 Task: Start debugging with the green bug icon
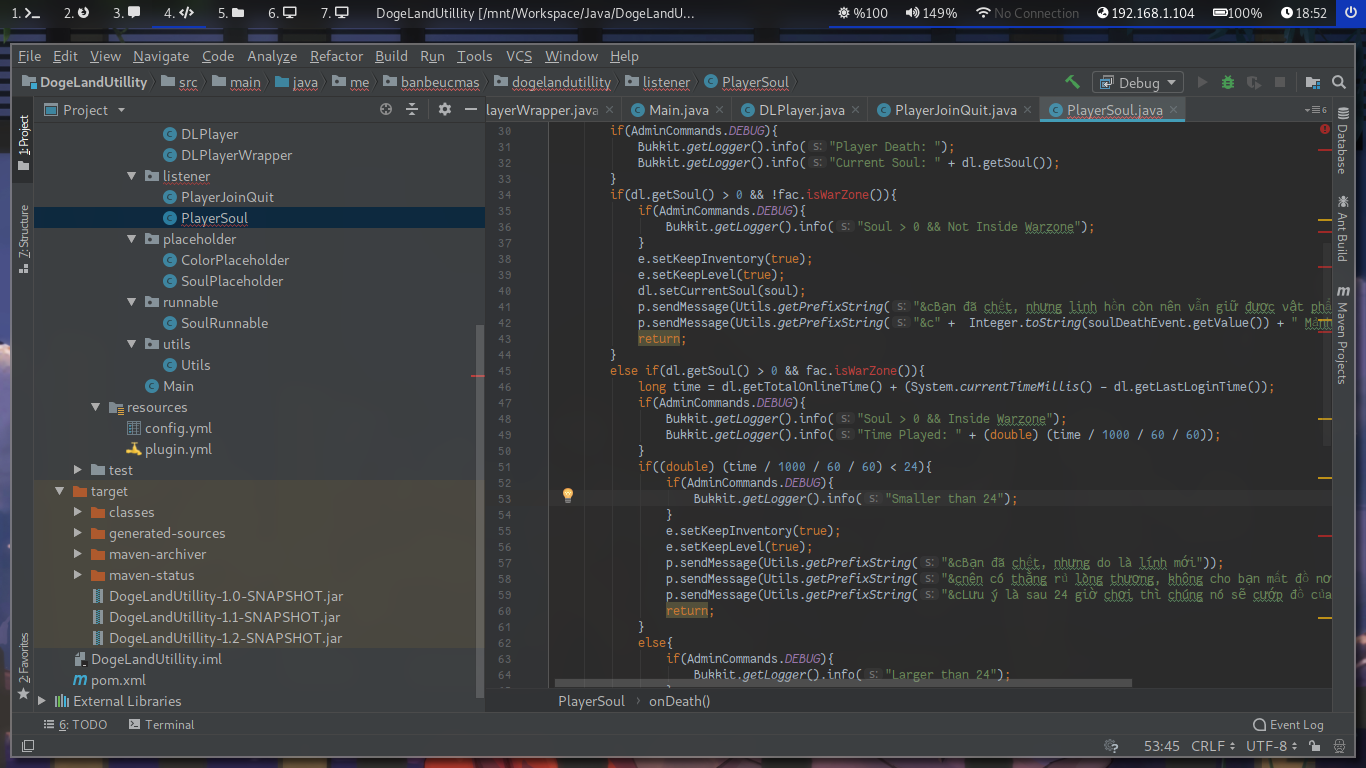(x=1227, y=82)
